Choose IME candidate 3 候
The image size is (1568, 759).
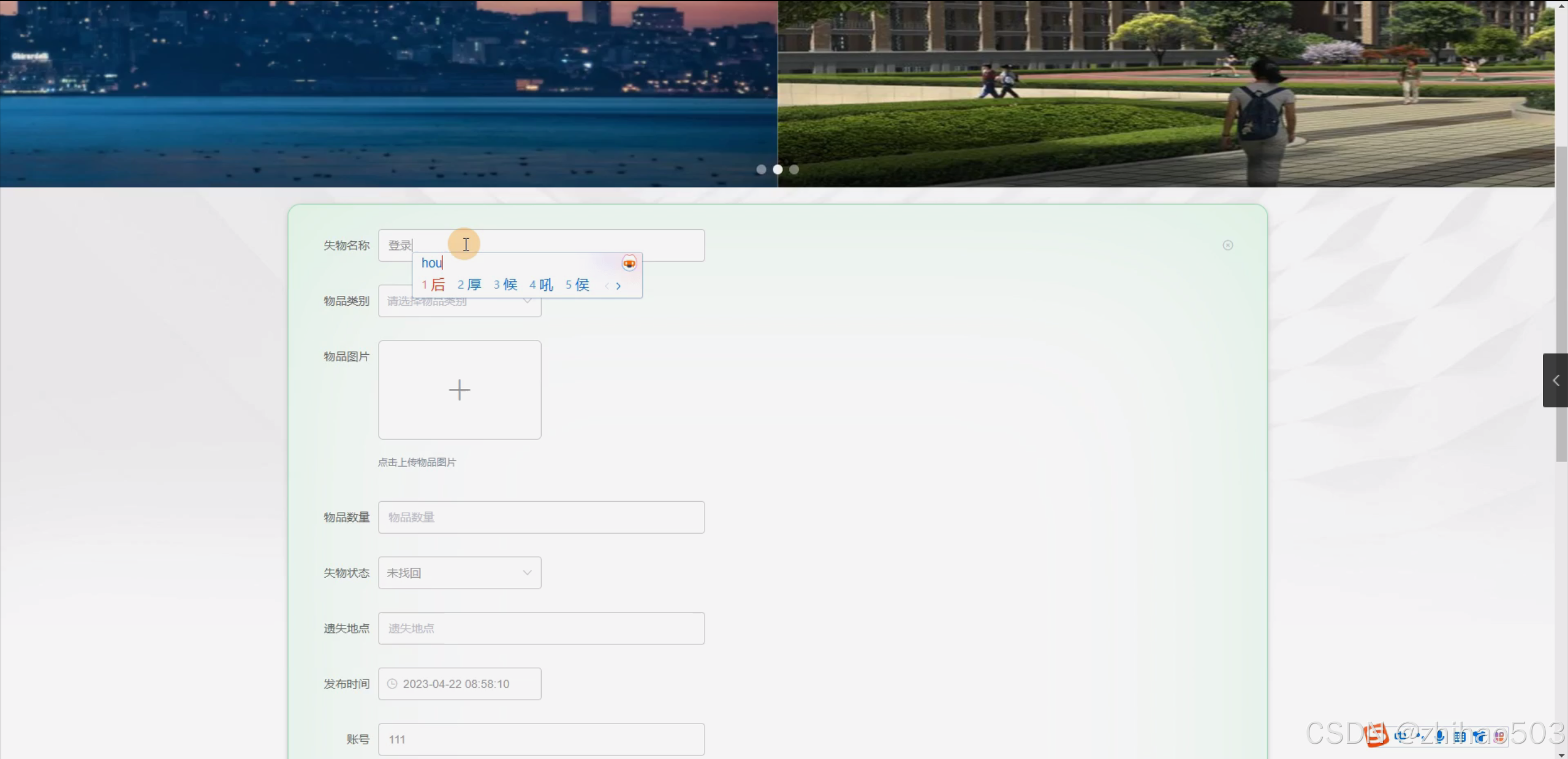506,285
